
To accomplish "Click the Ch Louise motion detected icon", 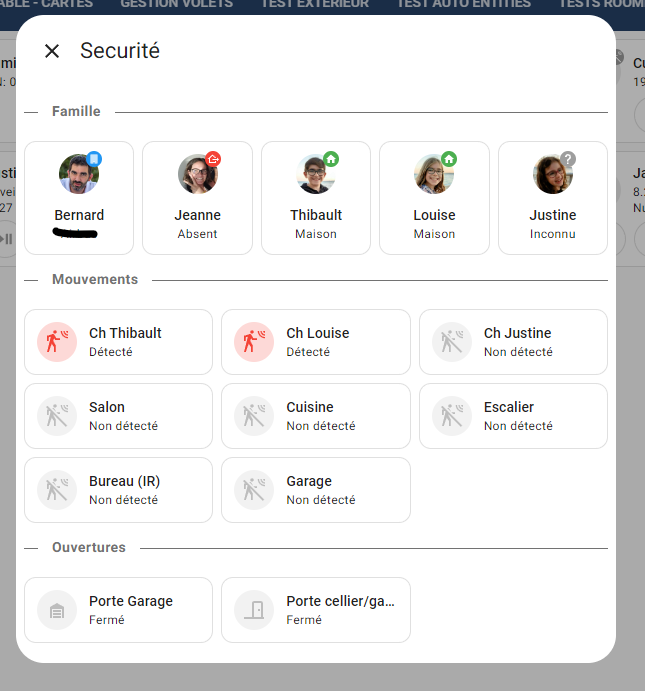I will (254, 342).
